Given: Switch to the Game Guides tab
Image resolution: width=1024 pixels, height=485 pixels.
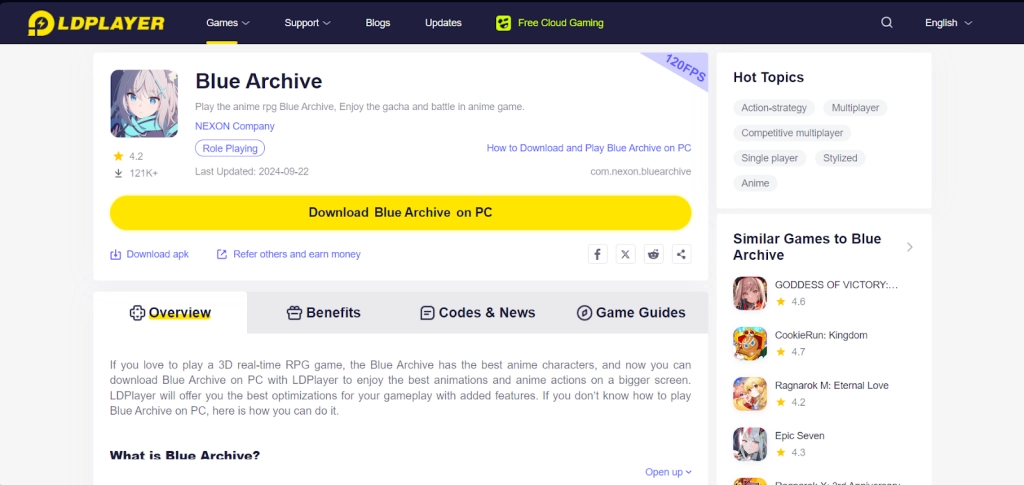Looking at the screenshot, I should pyautogui.click(x=631, y=313).
